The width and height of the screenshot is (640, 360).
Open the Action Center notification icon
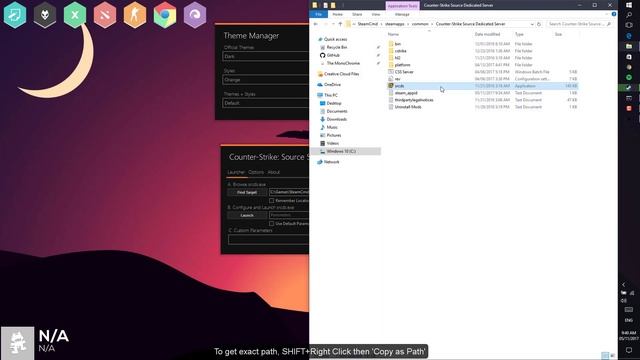[x=629, y=350]
